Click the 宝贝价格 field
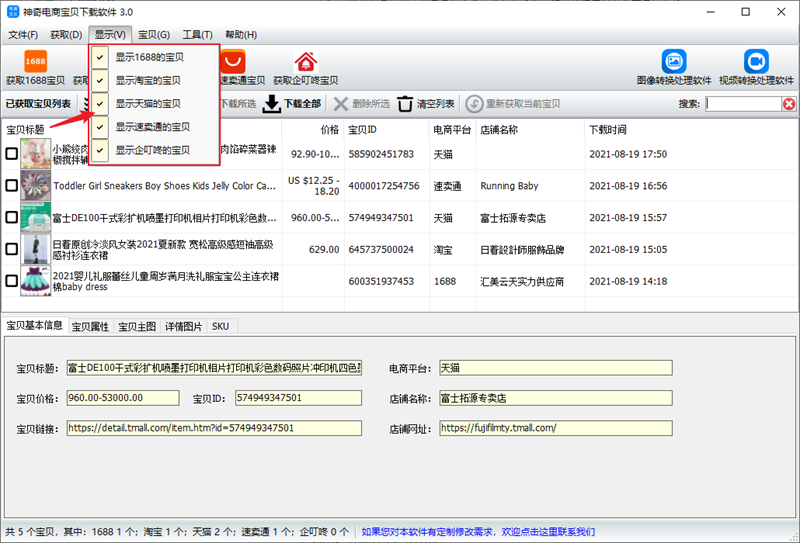 [123, 398]
